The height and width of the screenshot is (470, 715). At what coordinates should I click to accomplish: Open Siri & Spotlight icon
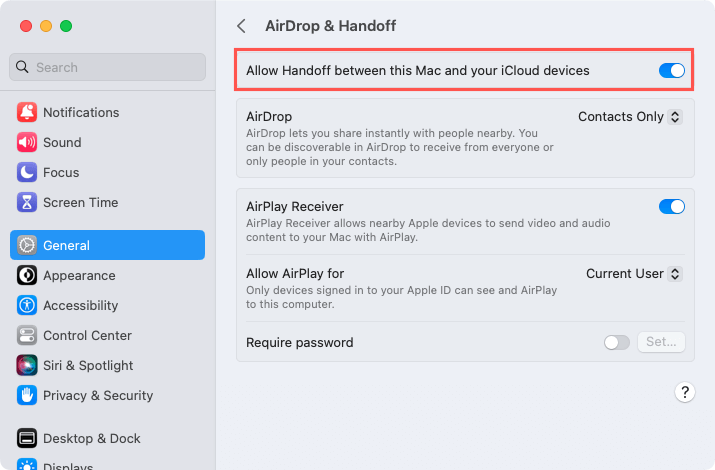[27, 366]
